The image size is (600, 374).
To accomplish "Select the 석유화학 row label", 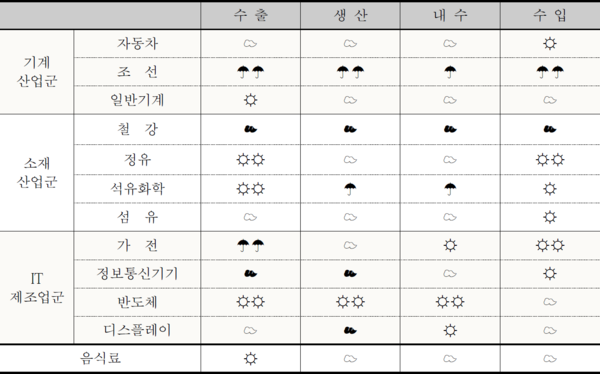I will pos(137,189).
